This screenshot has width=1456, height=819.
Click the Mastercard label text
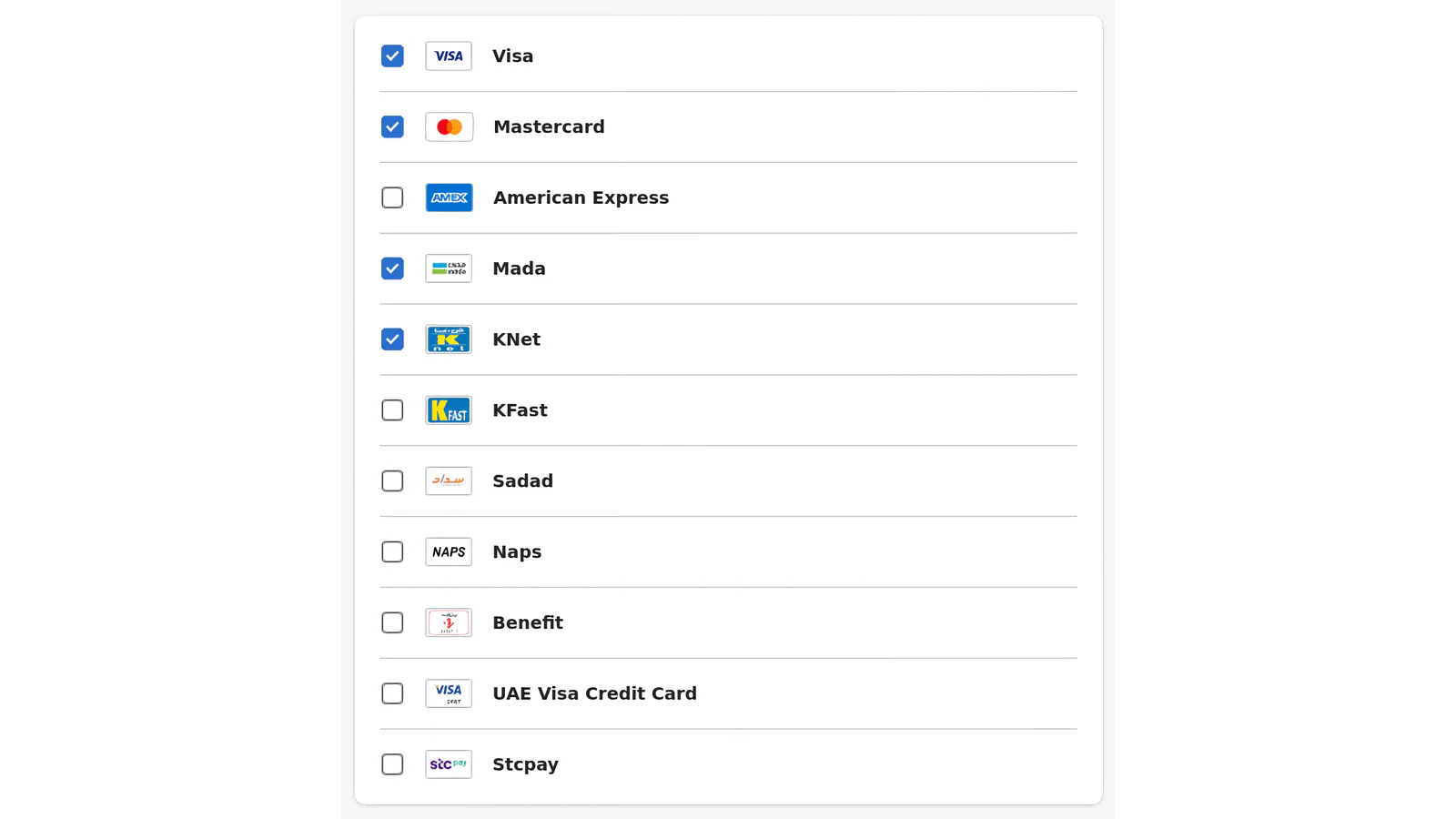[x=549, y=127]
